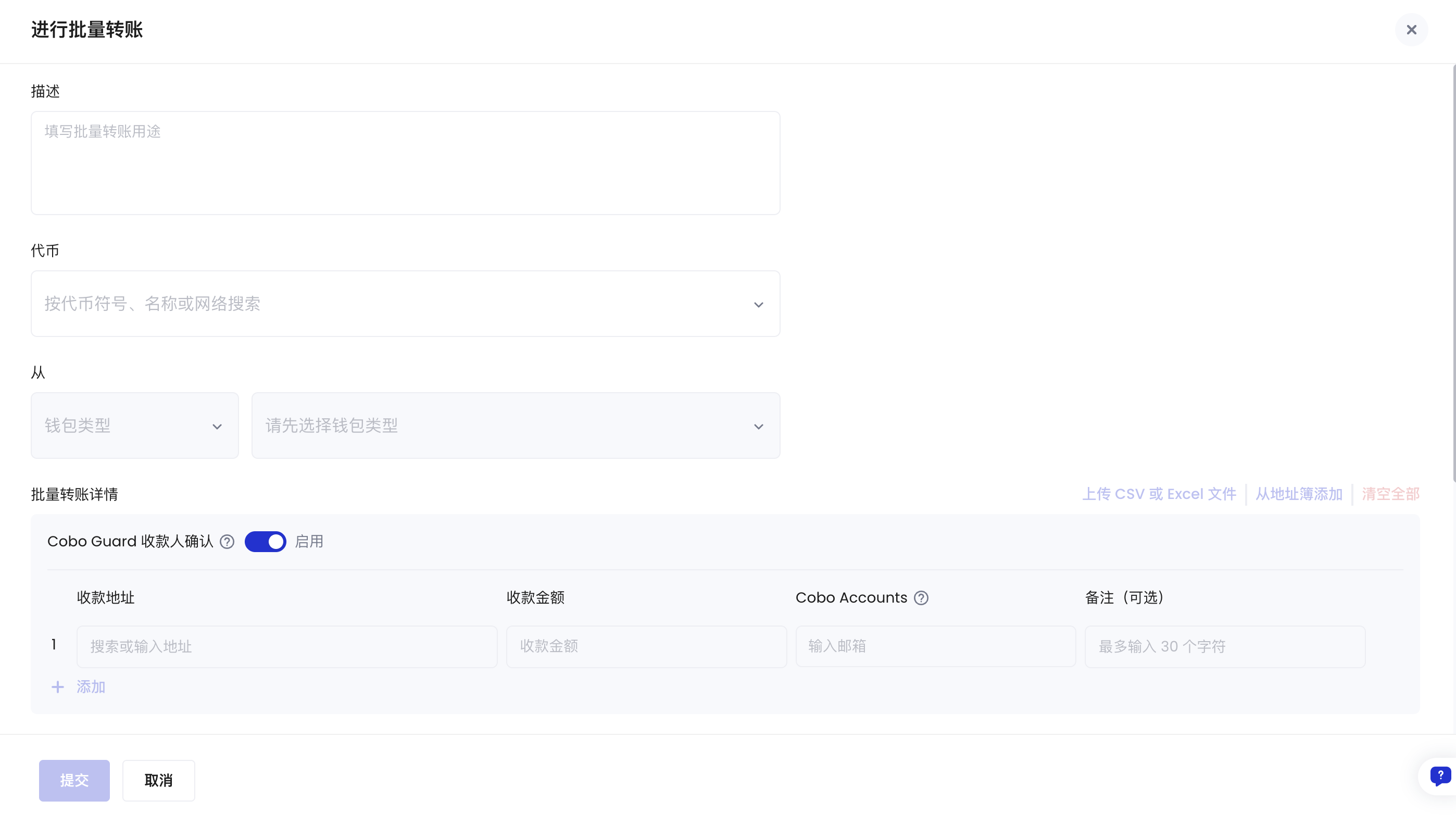Screen dimensions: 1456x825
Task: Focus the 描述 description text area
Action: click(405, 162)
